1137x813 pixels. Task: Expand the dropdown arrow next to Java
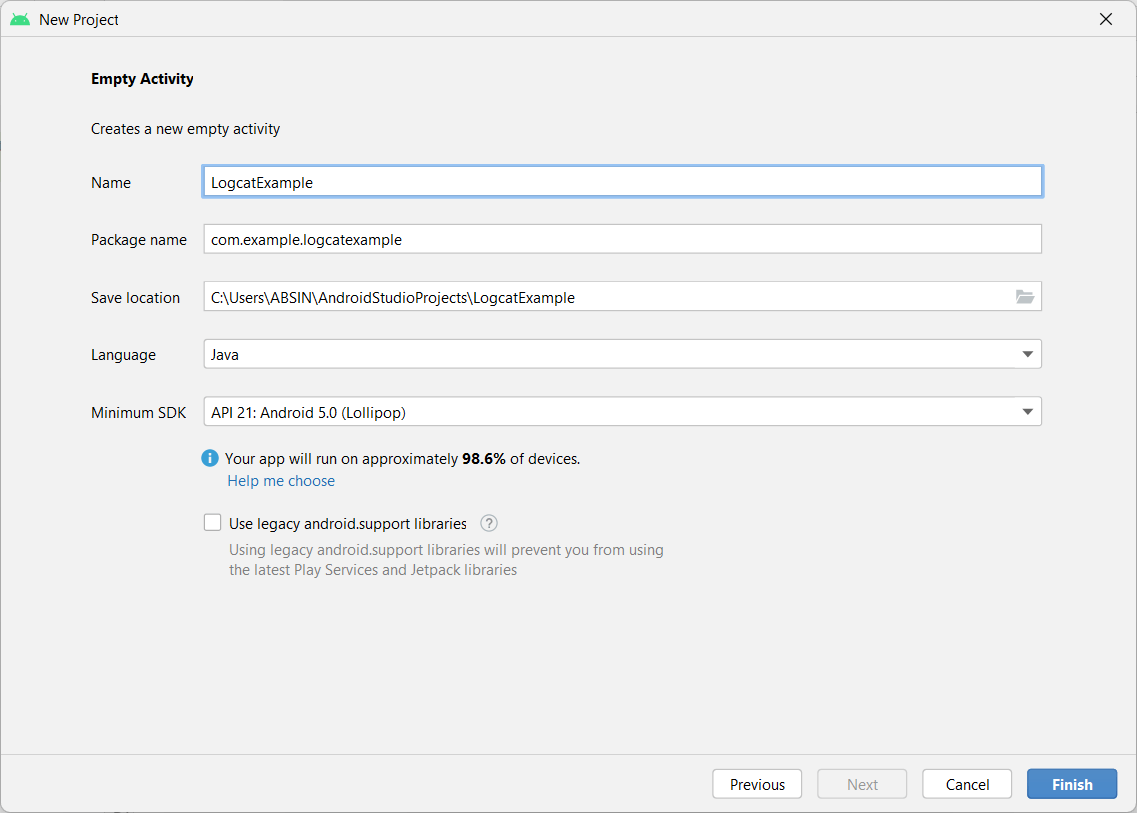(x=1028, y=354)
